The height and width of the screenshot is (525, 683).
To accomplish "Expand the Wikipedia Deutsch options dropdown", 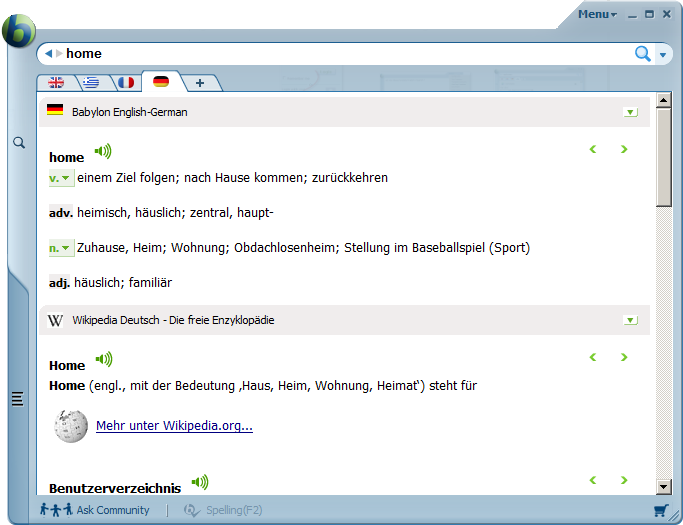I will click(630, 320).
